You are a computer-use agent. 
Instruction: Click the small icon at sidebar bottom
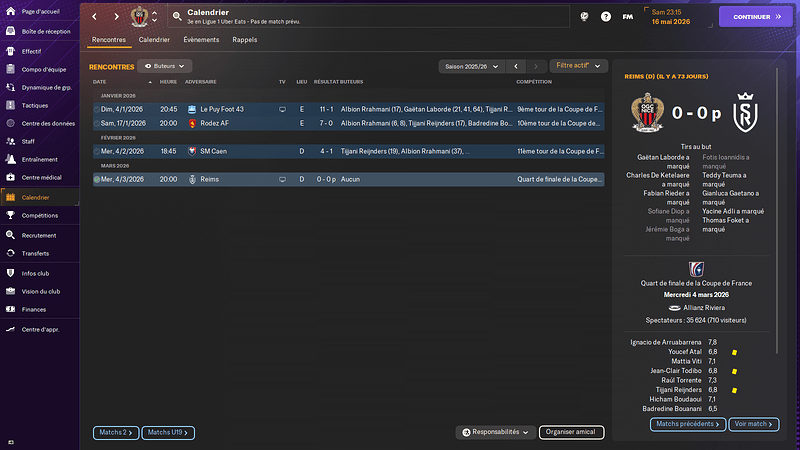tap(11, 442)
